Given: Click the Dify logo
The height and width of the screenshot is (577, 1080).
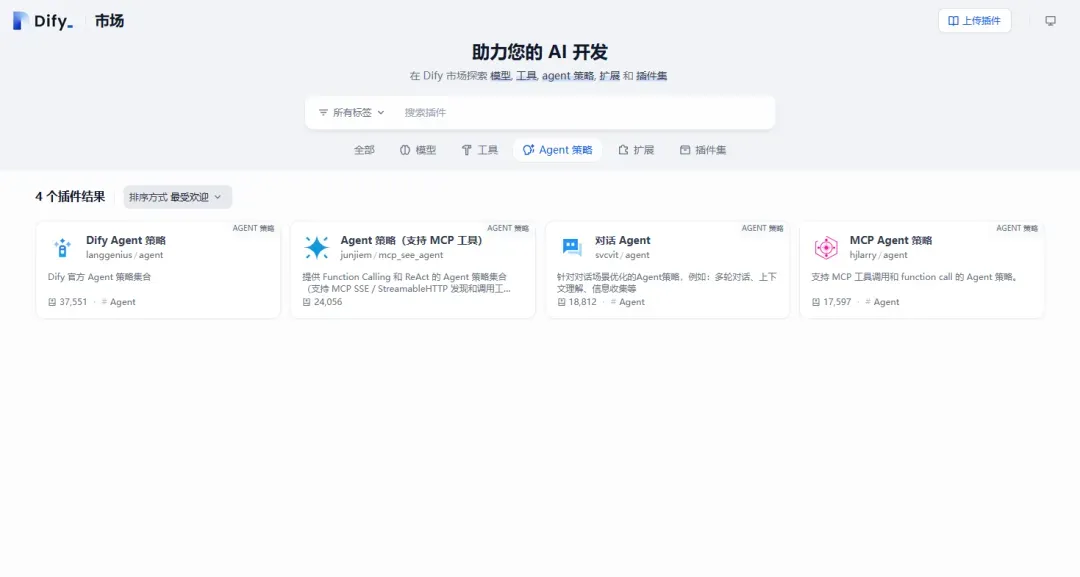Looking at the screenshot, I should tap(43, 21).
